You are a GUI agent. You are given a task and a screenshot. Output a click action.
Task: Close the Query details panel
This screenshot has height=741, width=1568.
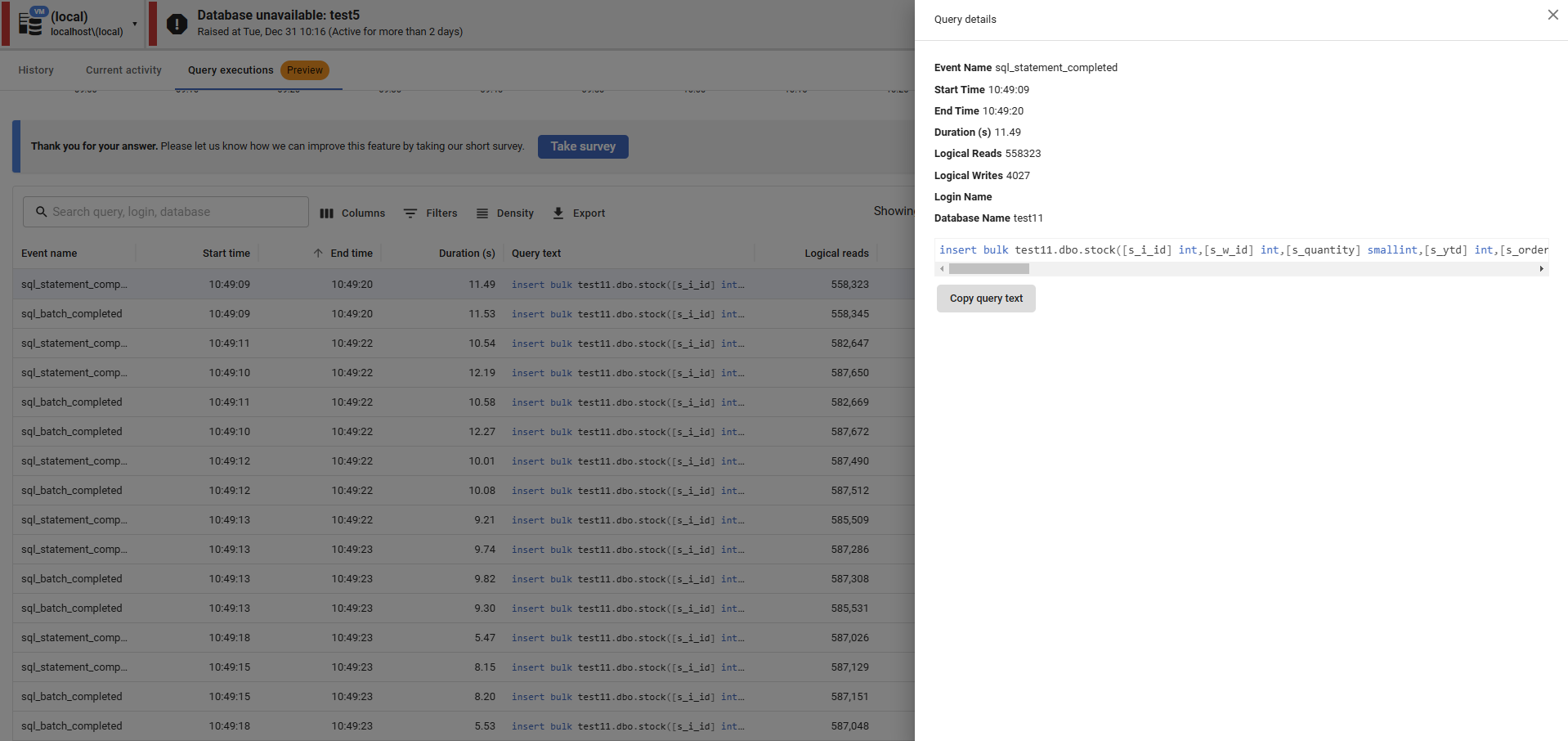click(1552, 15)
